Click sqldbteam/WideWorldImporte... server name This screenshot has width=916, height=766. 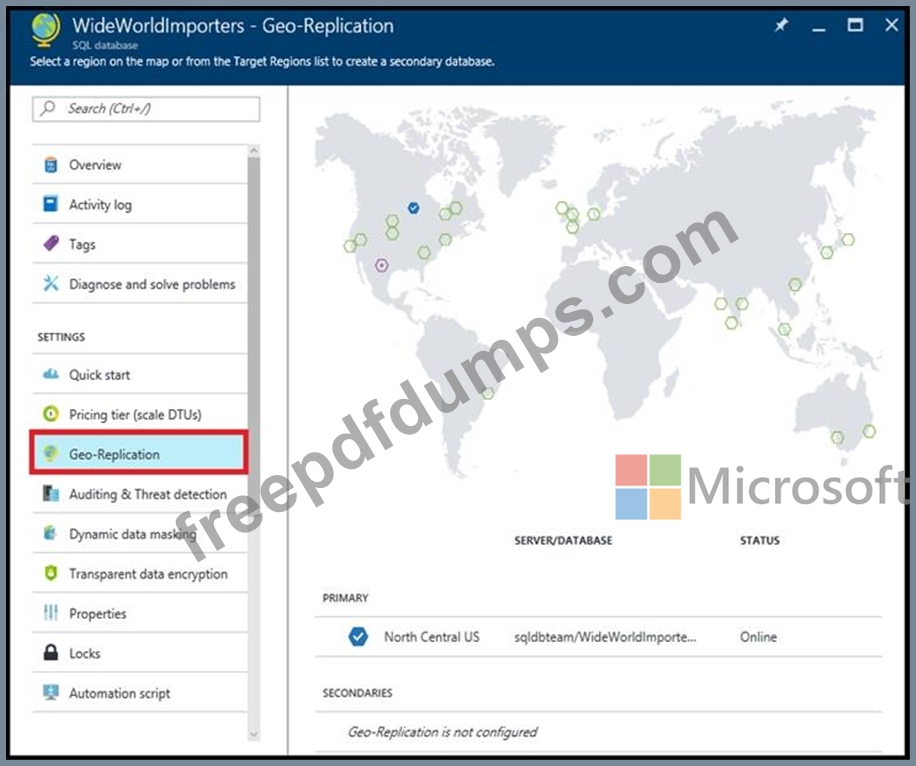[x=605, y=636]
